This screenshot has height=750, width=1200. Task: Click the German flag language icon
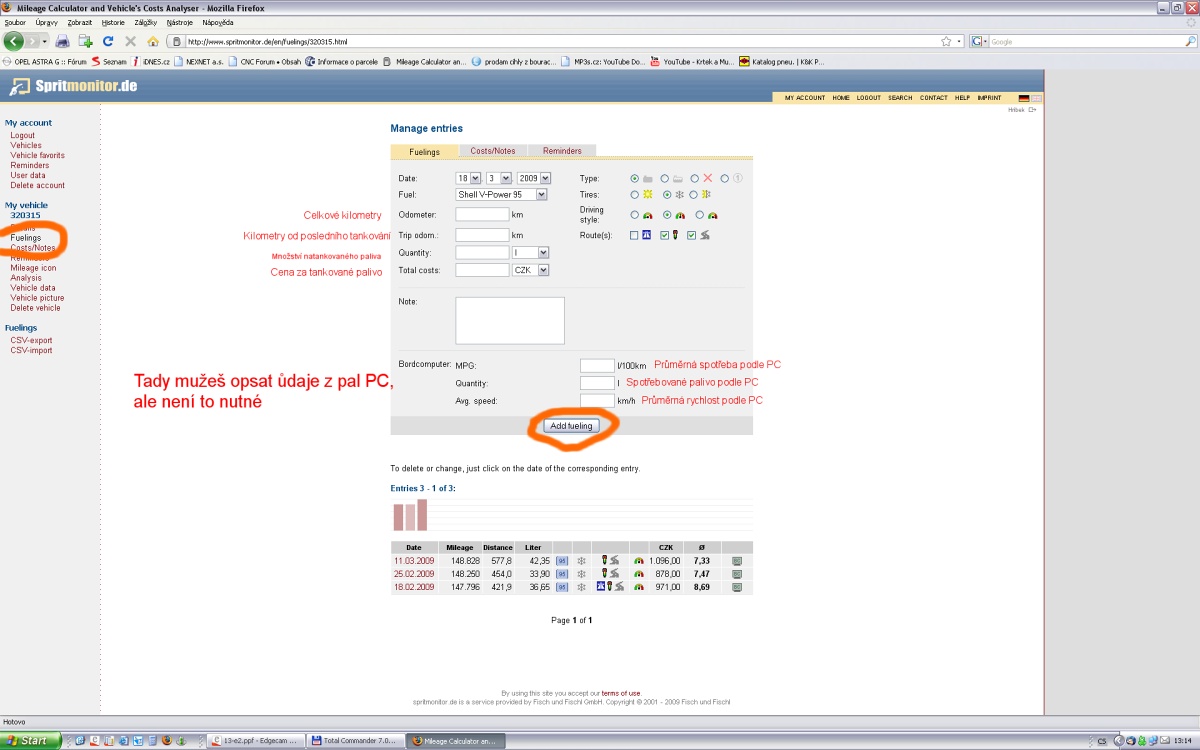1024,98
